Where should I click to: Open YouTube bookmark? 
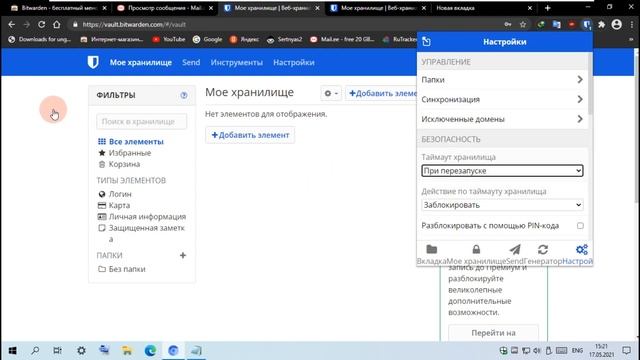point(169,40)
